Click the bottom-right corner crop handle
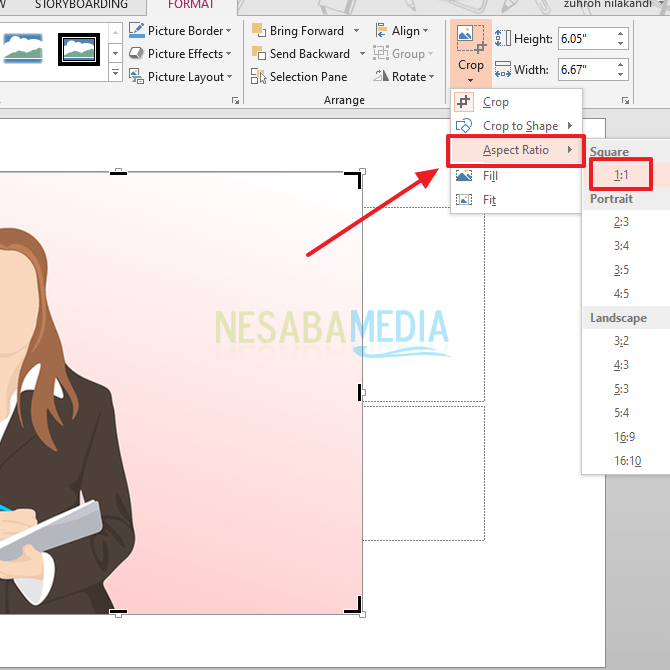The image size is (670, 670). tap(355, 606)
